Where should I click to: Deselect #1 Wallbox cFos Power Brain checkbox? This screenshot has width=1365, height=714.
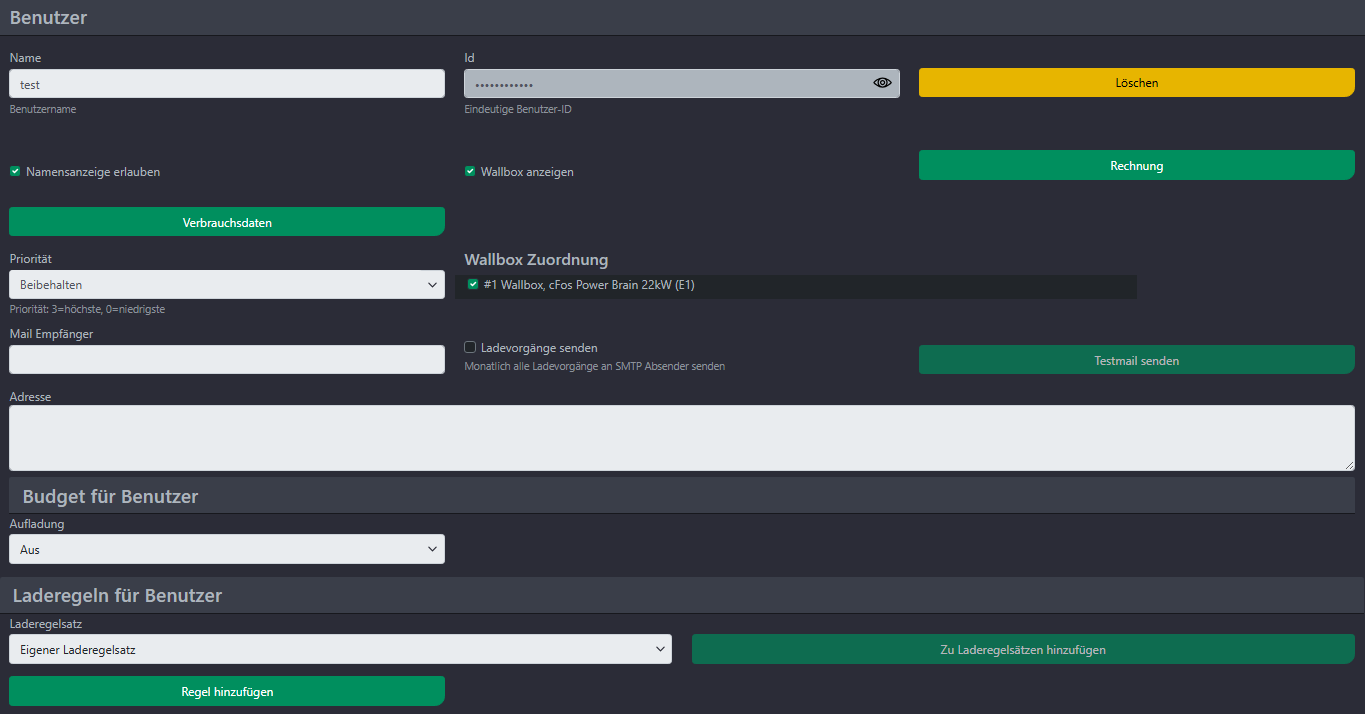(x=473, y=284)
